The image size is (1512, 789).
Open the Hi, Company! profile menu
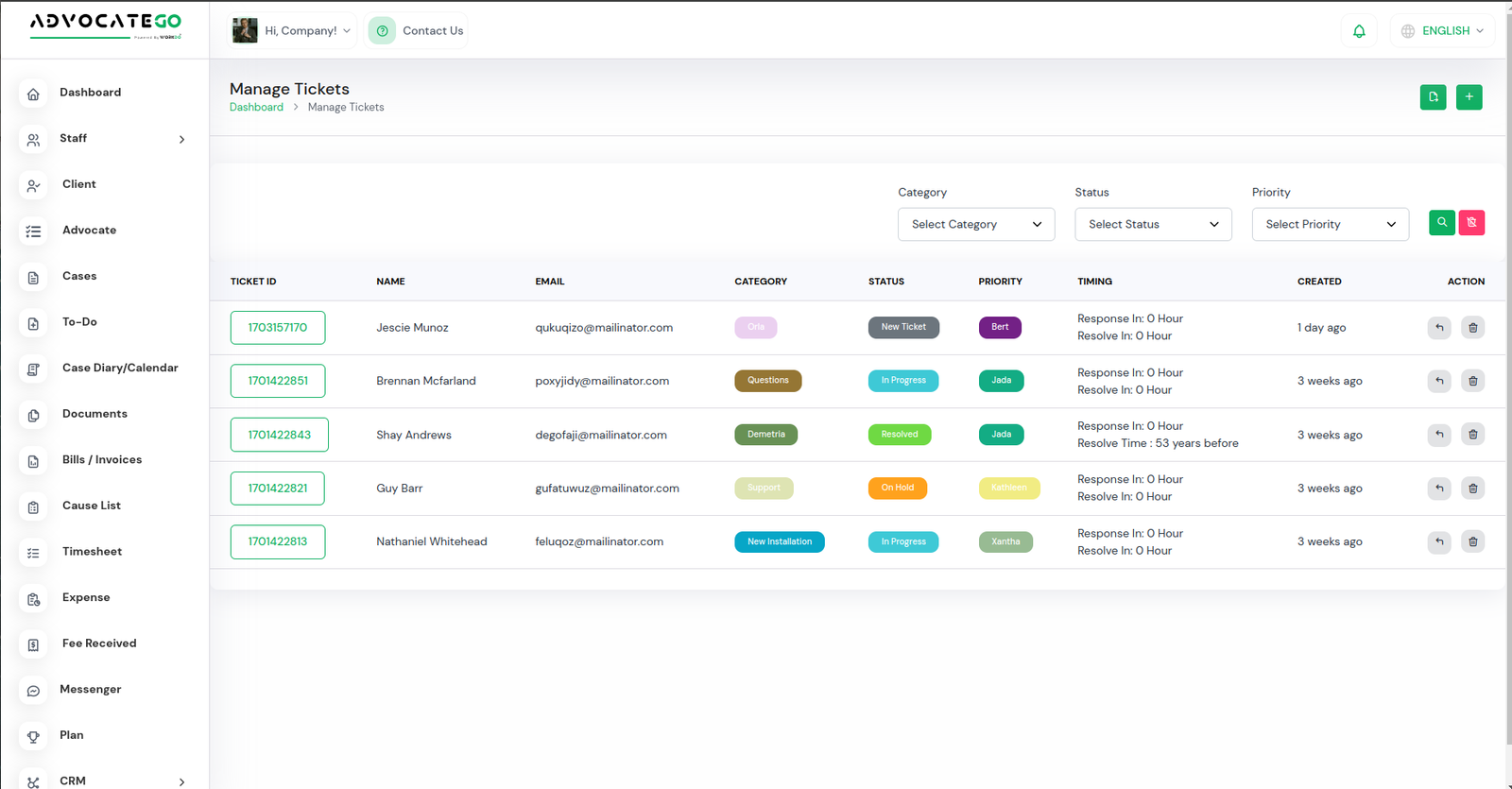(293, 31)
